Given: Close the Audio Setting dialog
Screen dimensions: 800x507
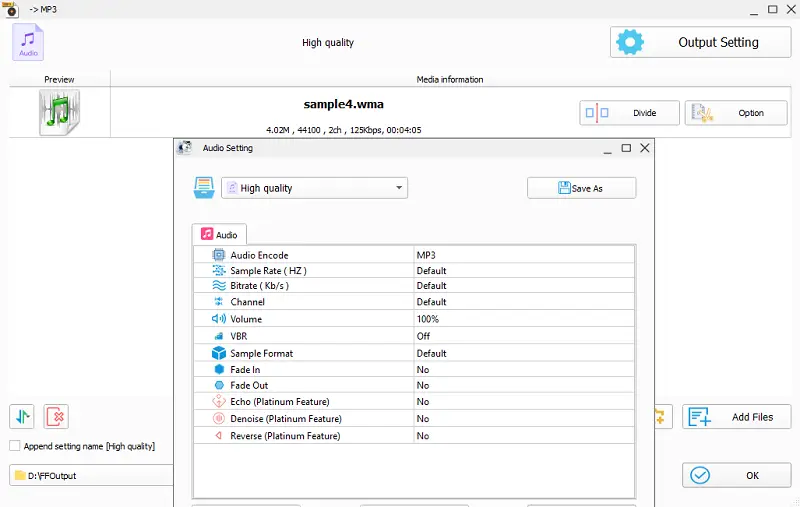Looking at the screenshot, I should point(645,148).
